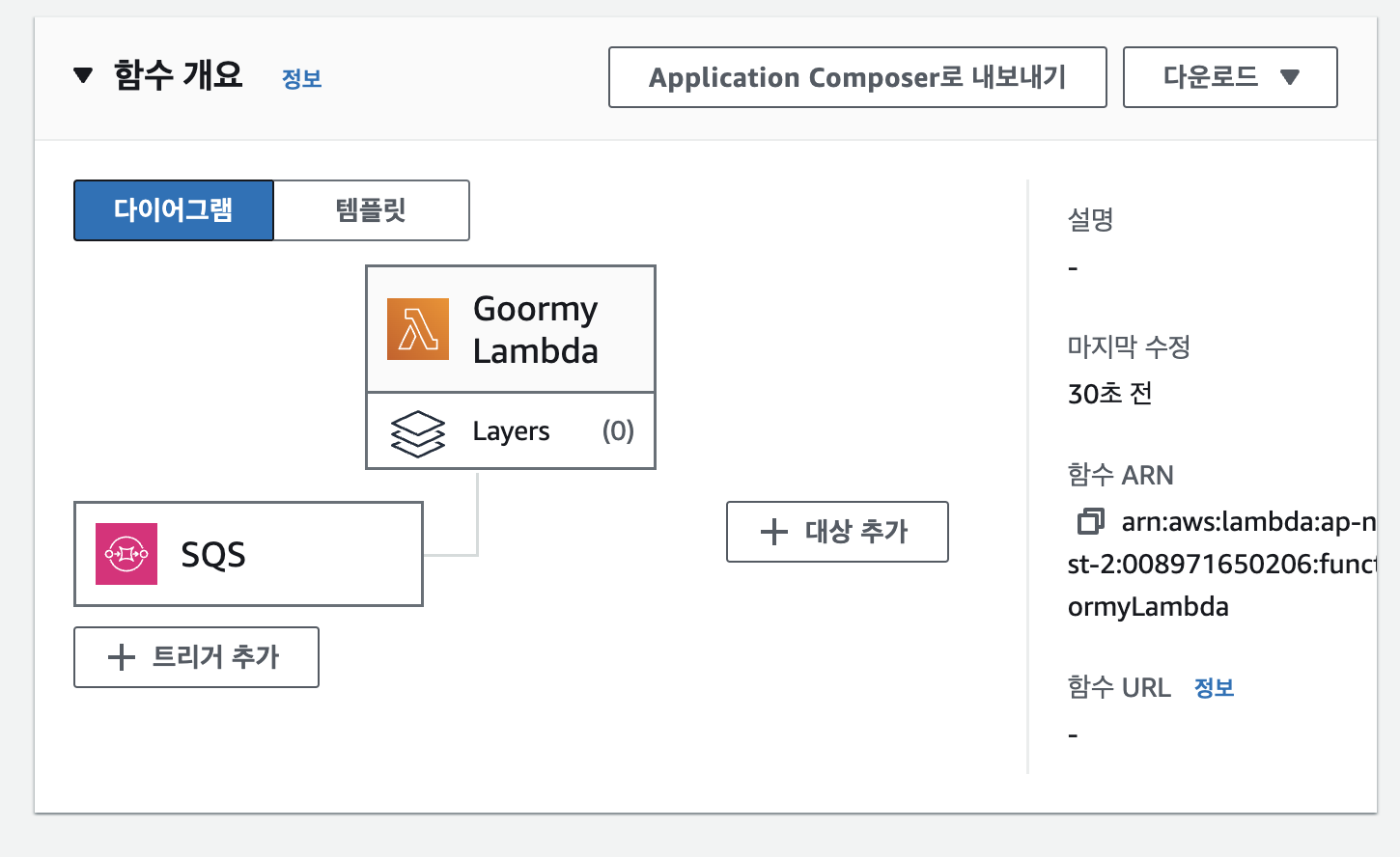Click Application Composer로 내보내기 button
1400x857 pixels.
(x=856, y=77)
